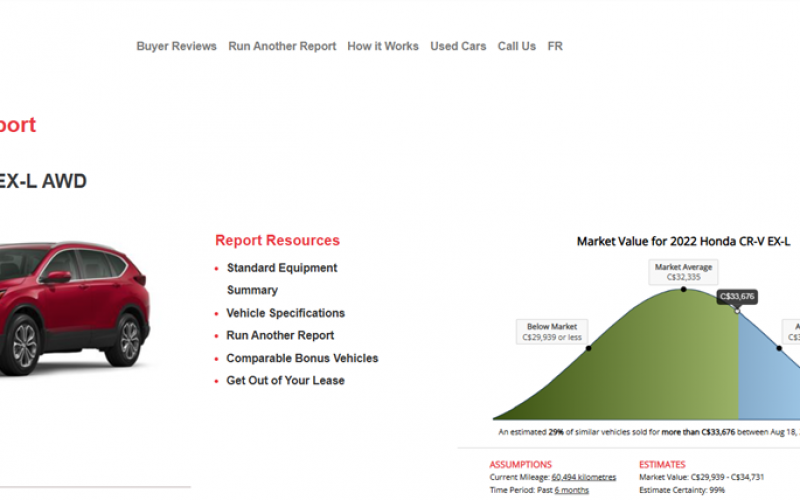
Task: Open Run Another Report in top navigation
Action: (282, 46)
